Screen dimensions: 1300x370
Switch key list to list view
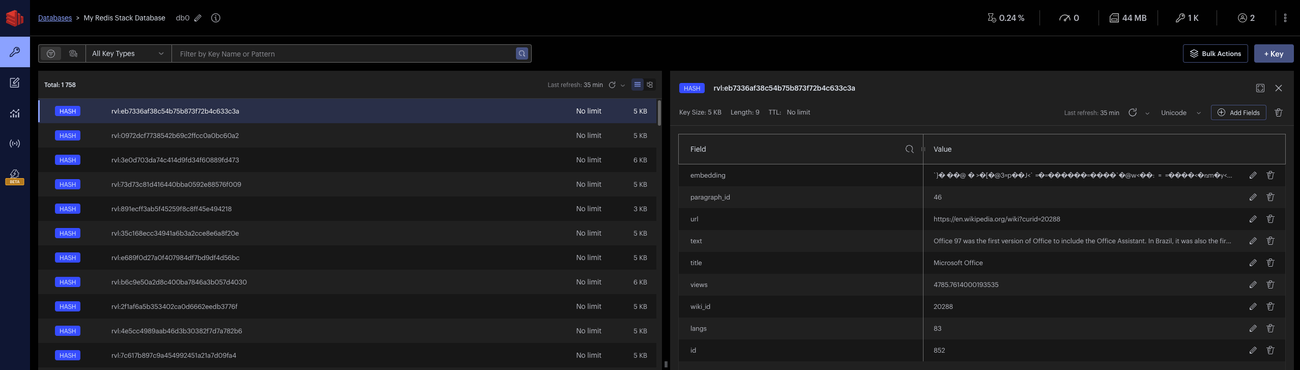[x=637, y=85]
